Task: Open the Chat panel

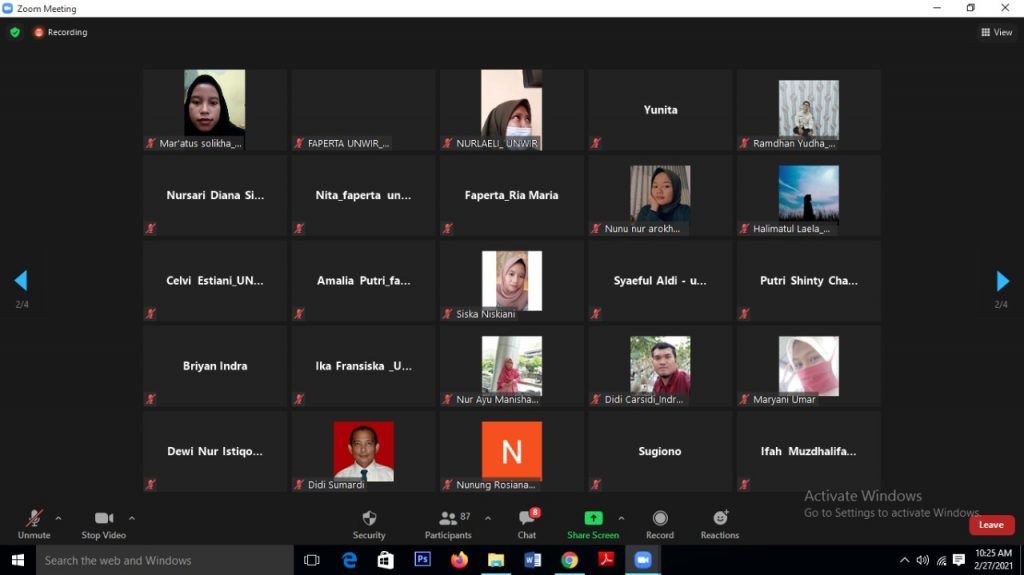Action: [527, 518]
